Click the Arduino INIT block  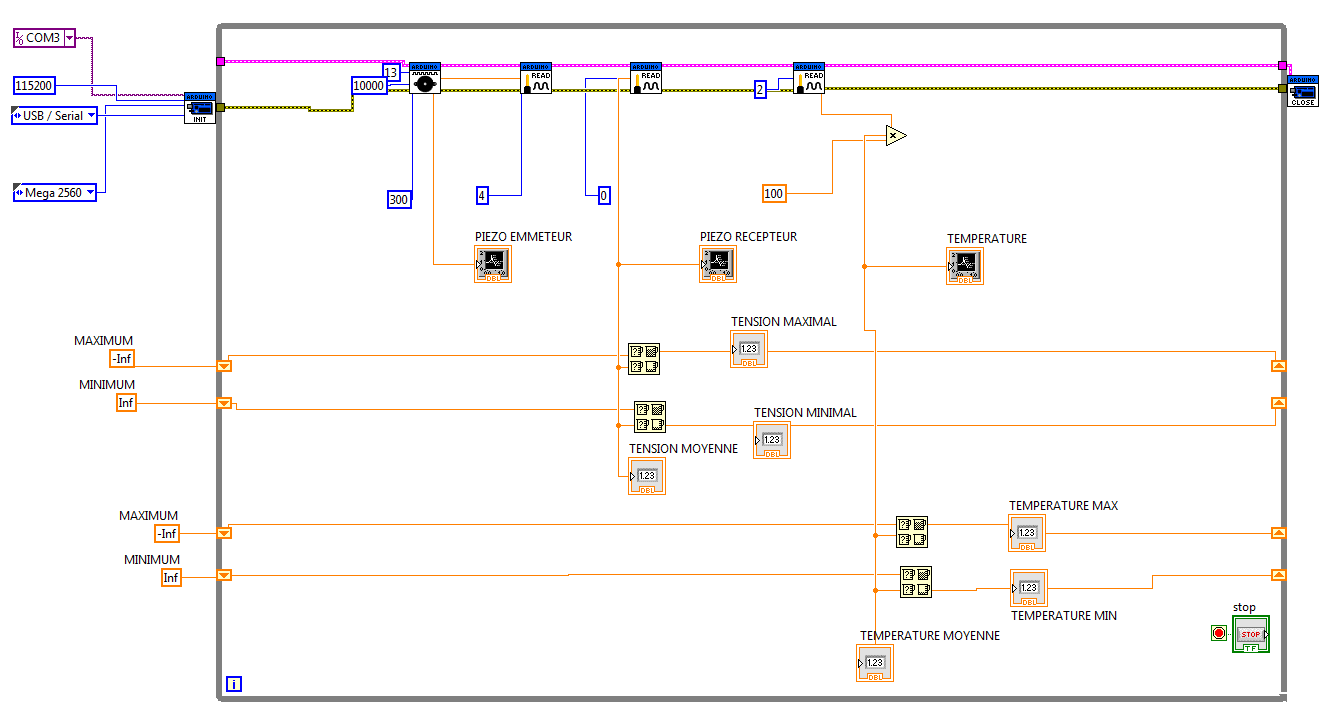[200, 107]
